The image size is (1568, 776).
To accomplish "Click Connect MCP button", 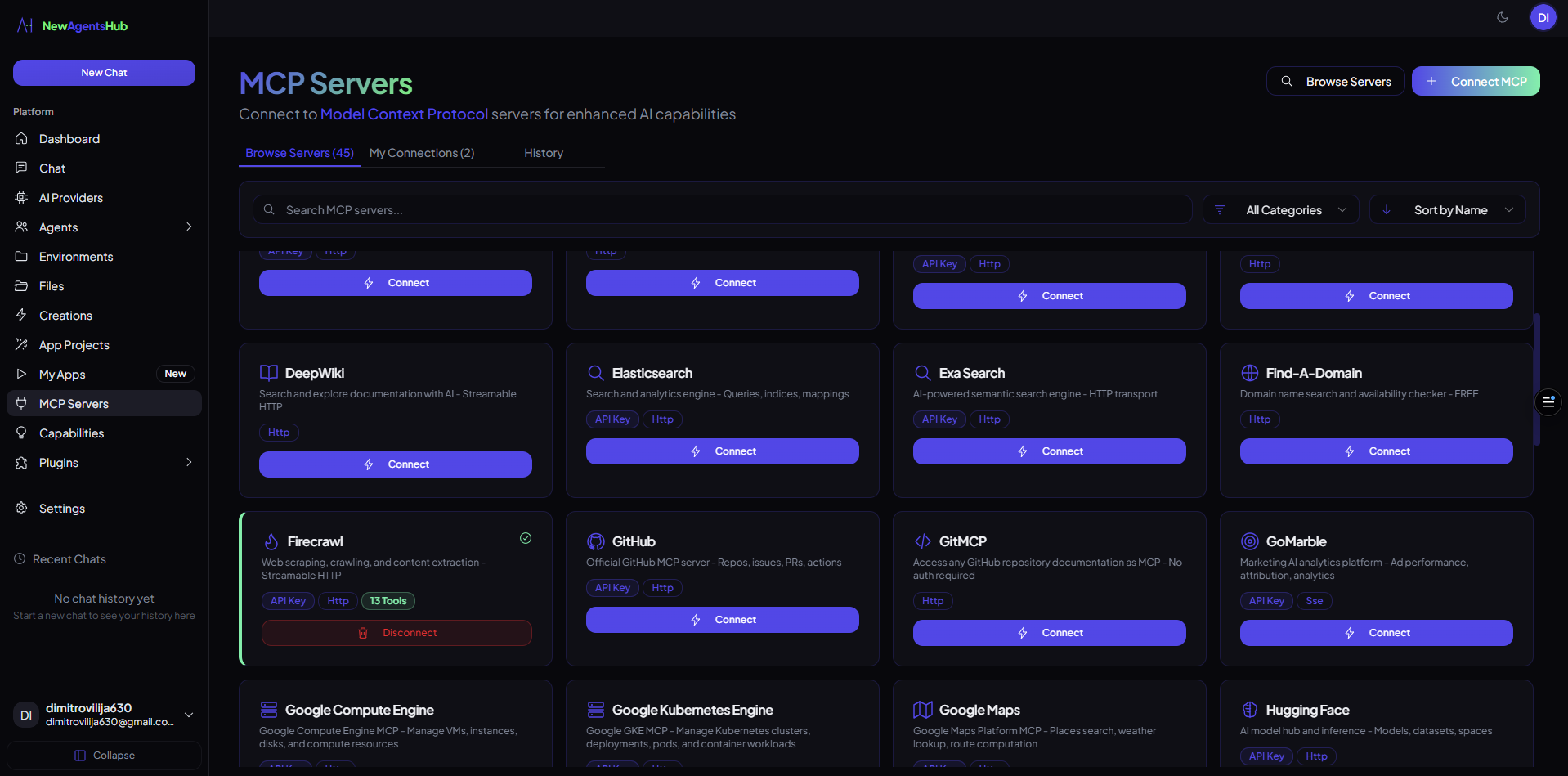I will 1476,82.
